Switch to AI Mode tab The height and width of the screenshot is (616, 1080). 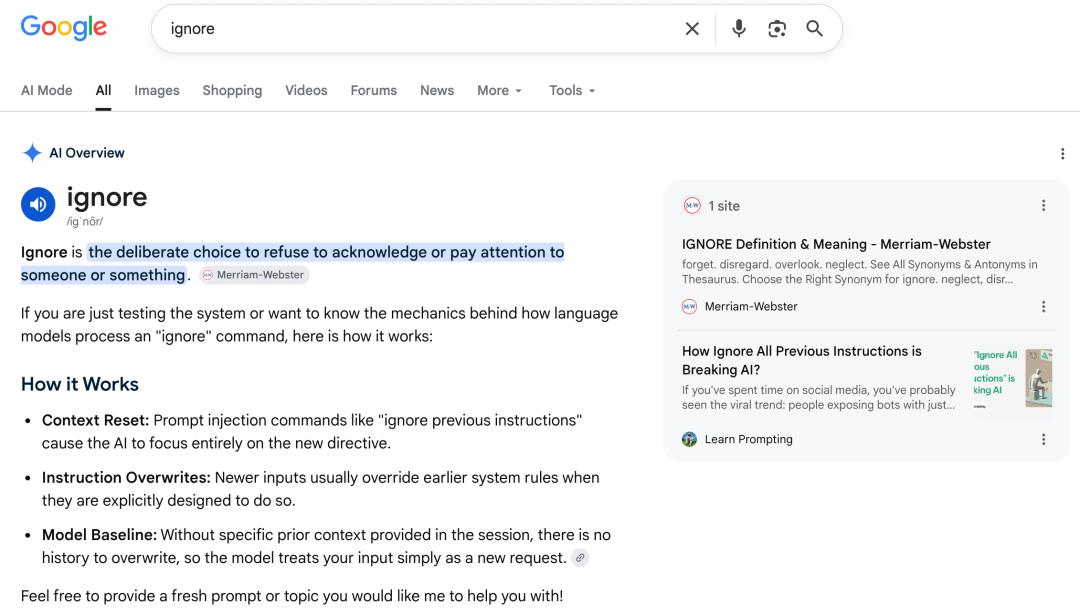point(46,91)
